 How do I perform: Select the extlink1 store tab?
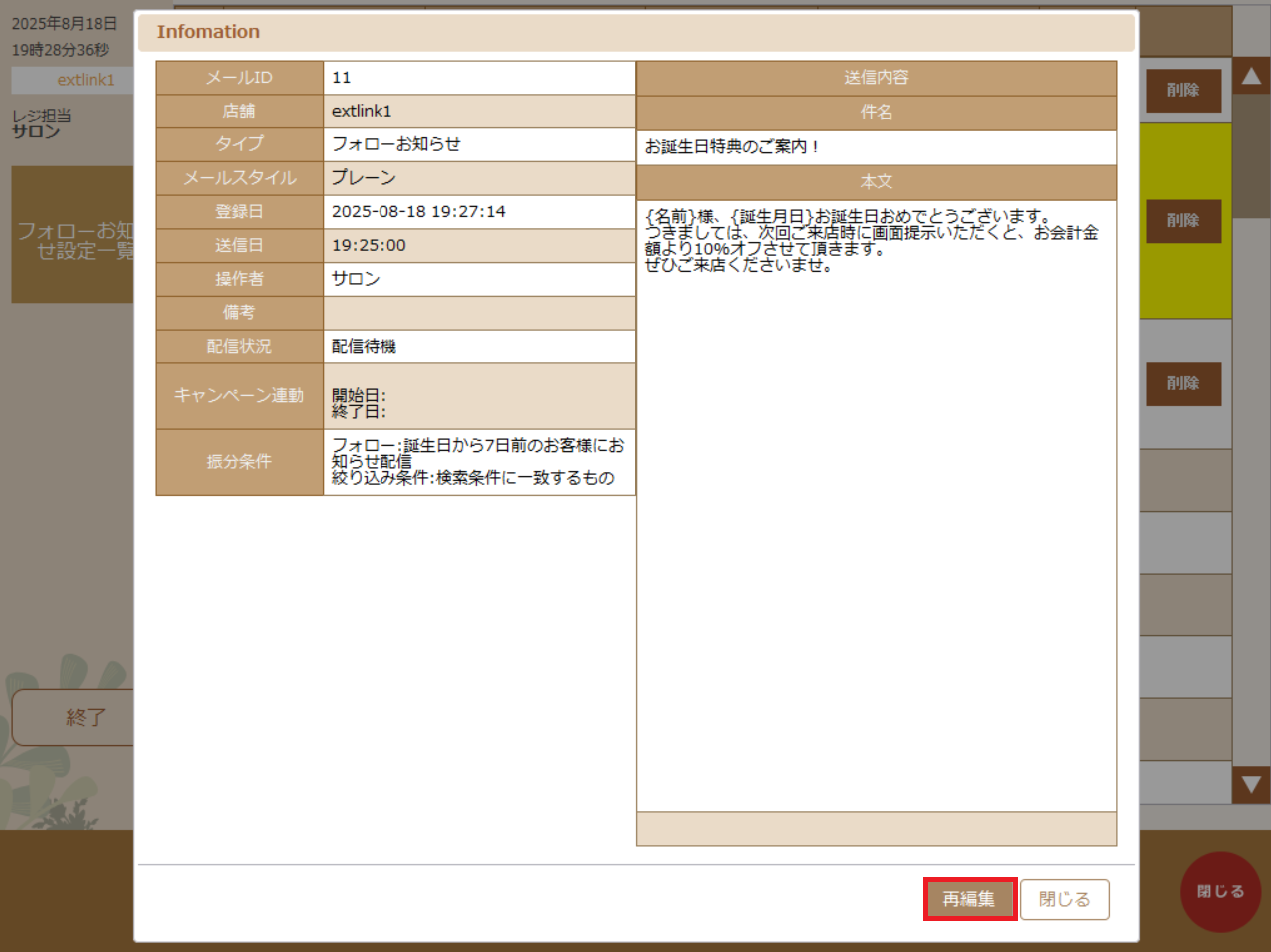[72, 81]
